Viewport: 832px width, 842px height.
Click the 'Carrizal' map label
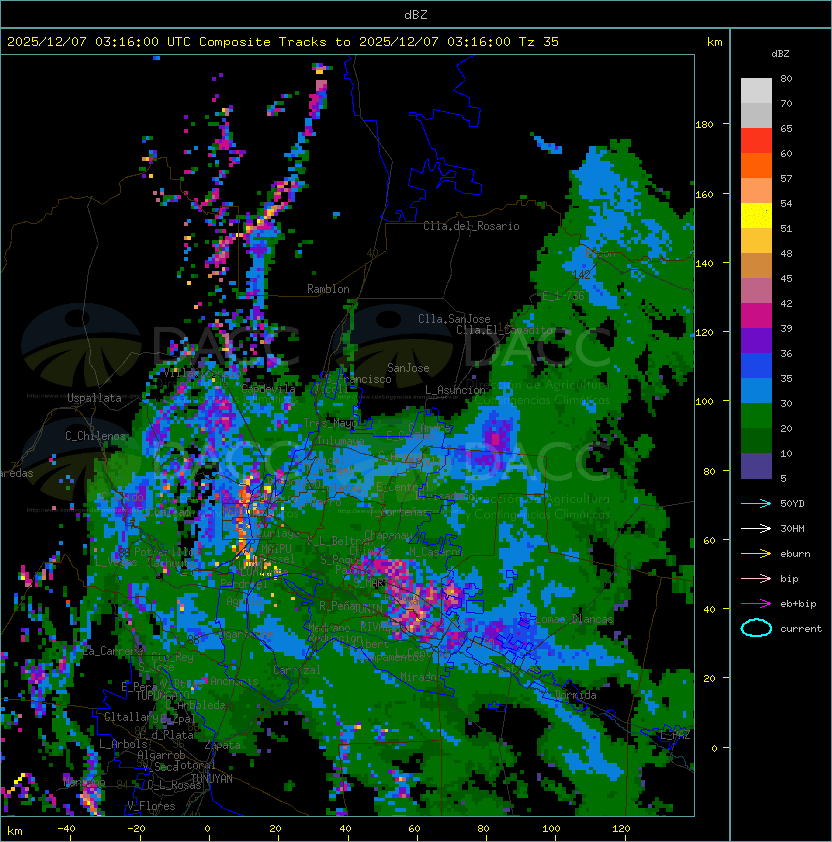click(x=296, y=670)
